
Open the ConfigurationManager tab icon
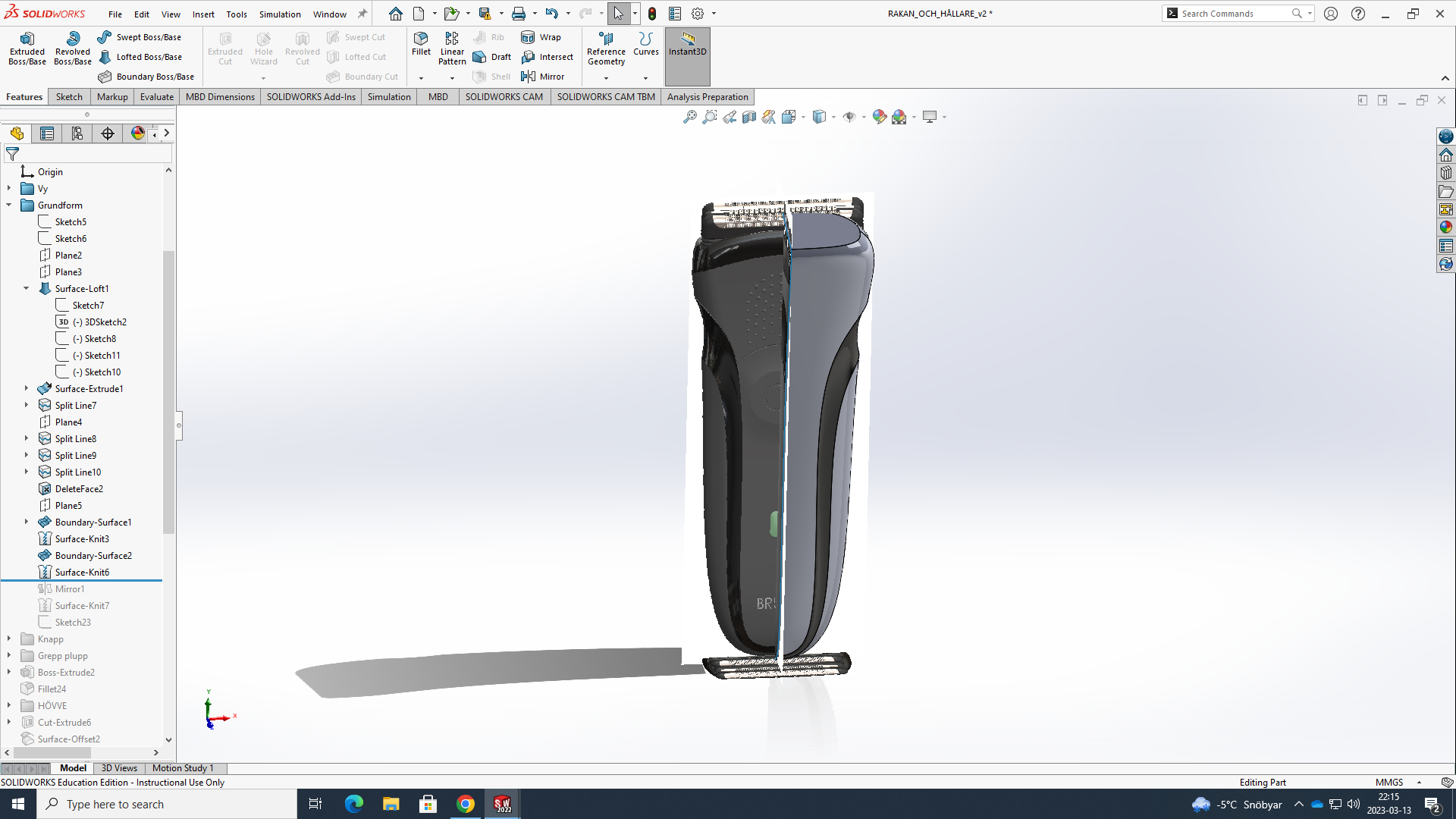(x=77, y=133)
